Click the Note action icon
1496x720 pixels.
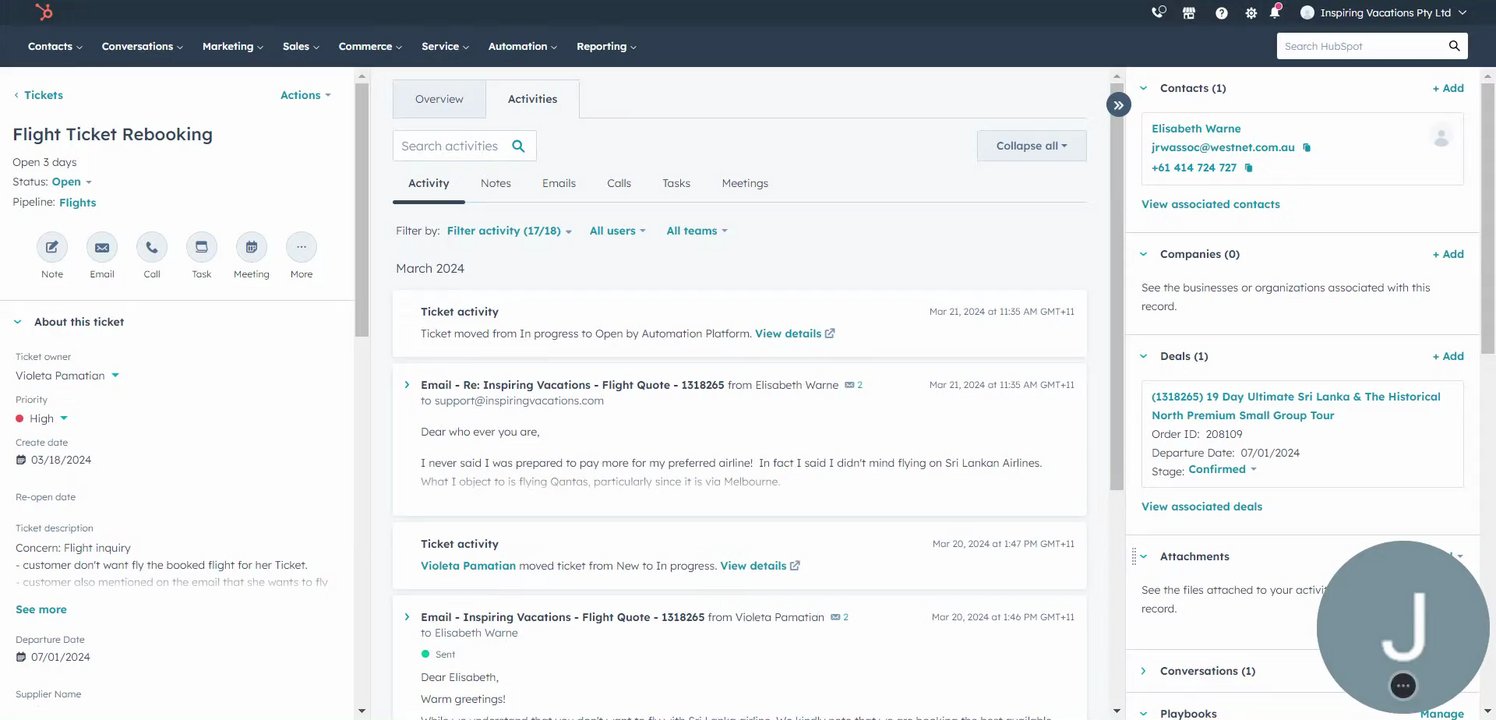(x=52, y=247)
